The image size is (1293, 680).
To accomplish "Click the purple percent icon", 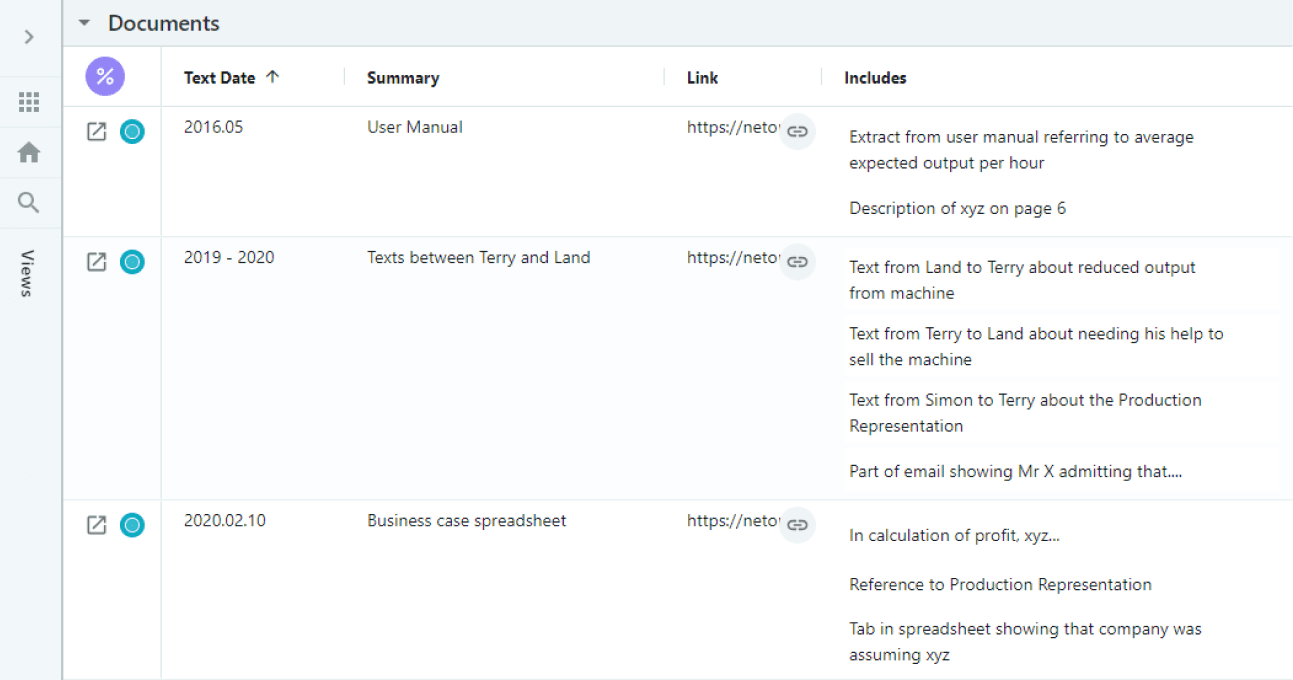I will pos(105,77).
